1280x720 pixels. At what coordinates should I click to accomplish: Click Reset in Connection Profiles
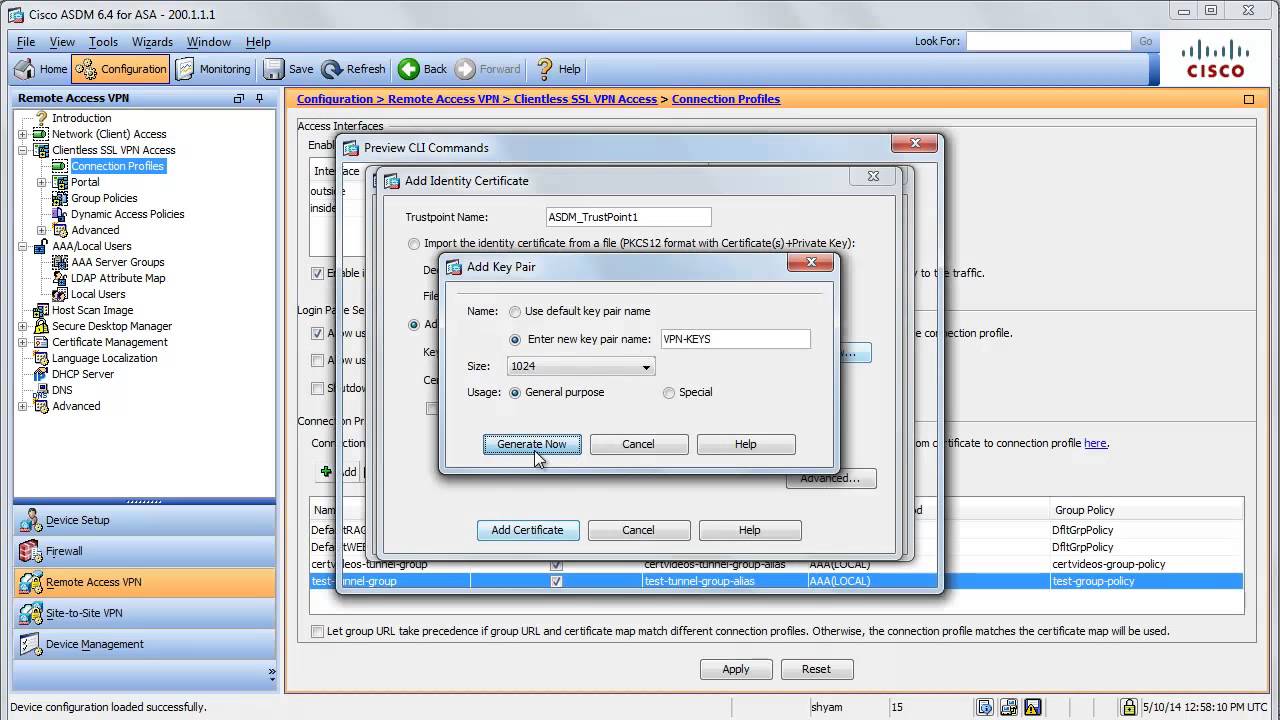pos(816,669)
